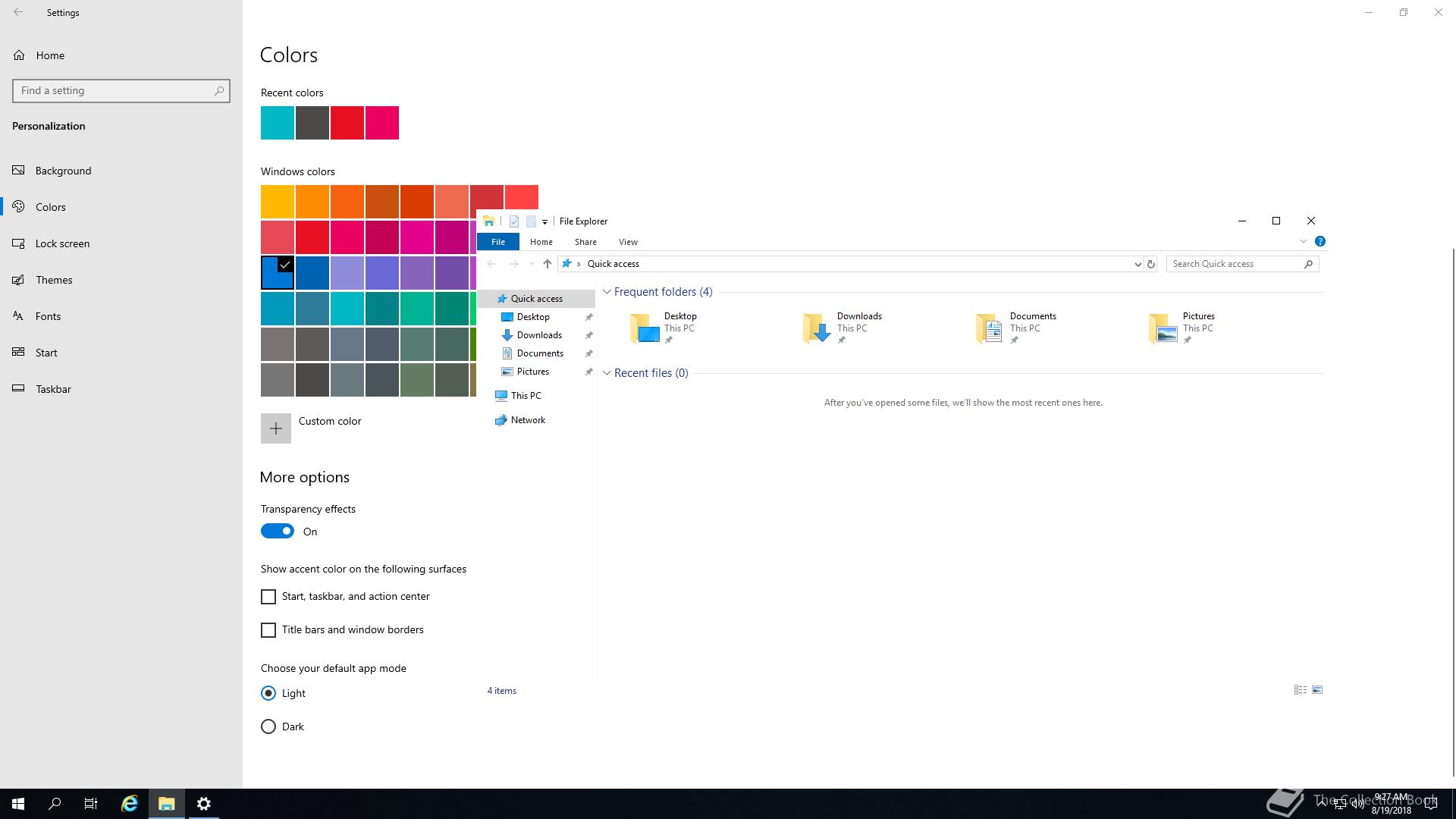Launch Internet Explorer from the taskbar
The image size is (1456, 819).
tap(130, 804)
